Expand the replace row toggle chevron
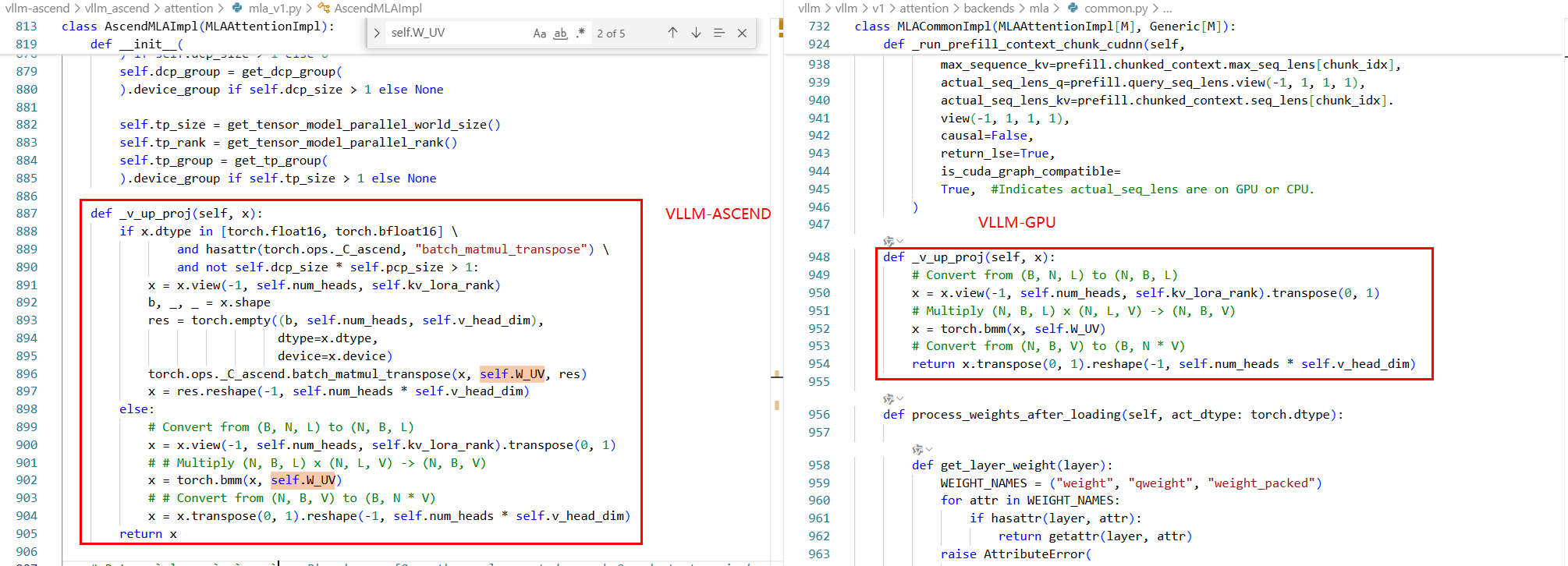The width and height of the screenshot is (1568, 566). [x=377, y=33]
